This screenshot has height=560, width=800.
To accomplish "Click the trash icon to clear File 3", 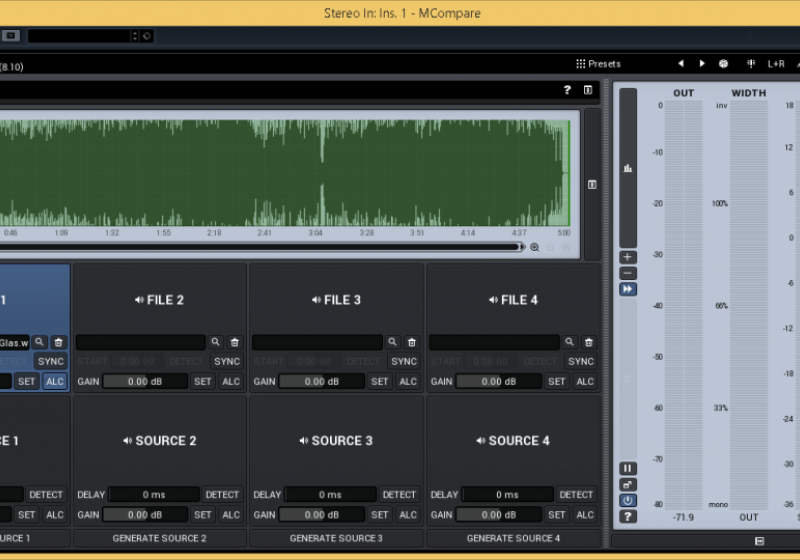I will click(x=411, y=342).
